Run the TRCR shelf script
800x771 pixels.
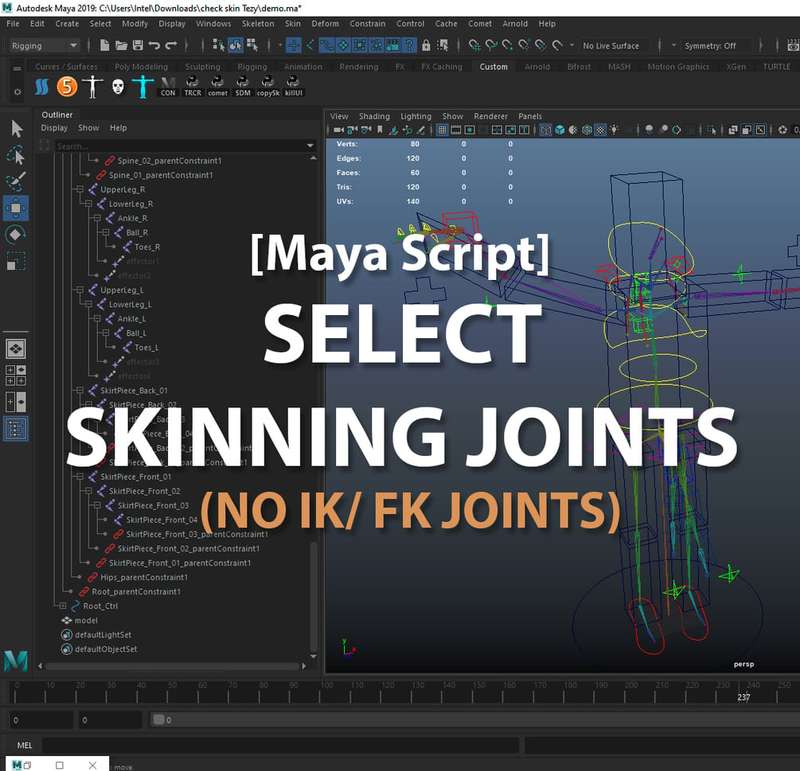[x=192, y=87]
